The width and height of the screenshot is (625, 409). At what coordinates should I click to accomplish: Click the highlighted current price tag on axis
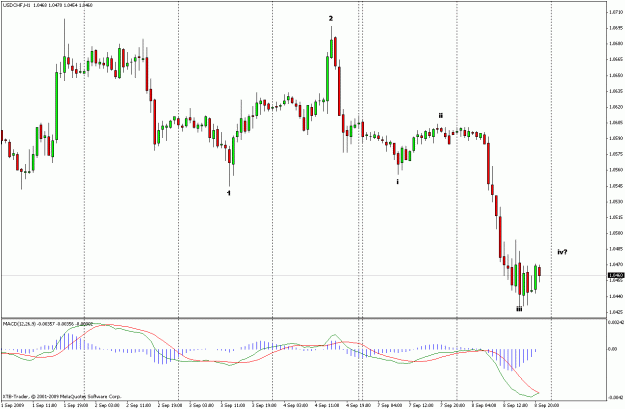tap(615, 275)
